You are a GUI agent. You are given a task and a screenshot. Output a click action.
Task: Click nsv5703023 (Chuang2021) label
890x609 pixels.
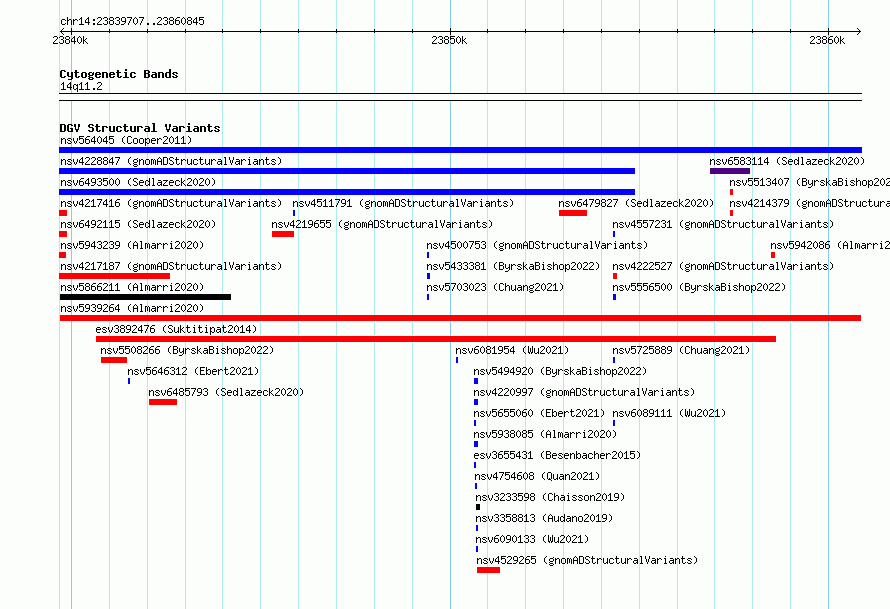pyautogui.click(x=495, y=287)
